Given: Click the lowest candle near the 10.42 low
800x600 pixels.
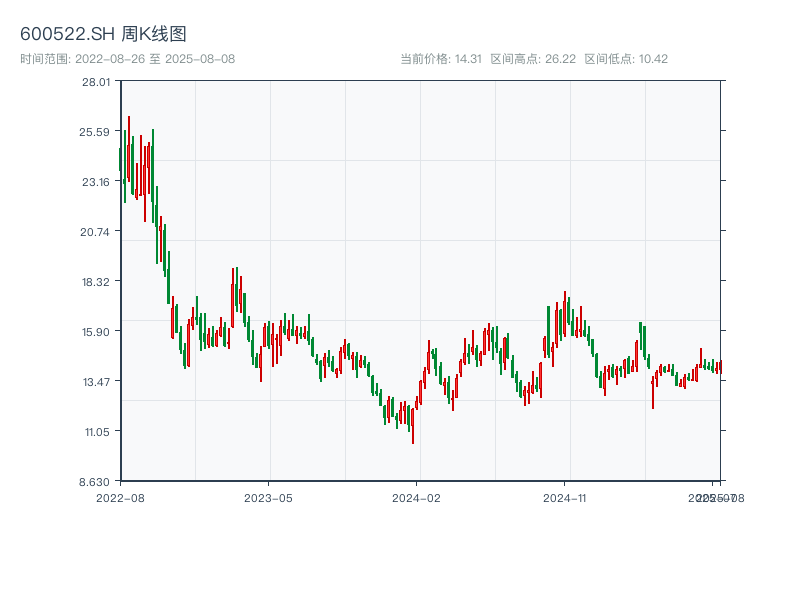Looking at the screenshot, I should (x=413, y=425).
